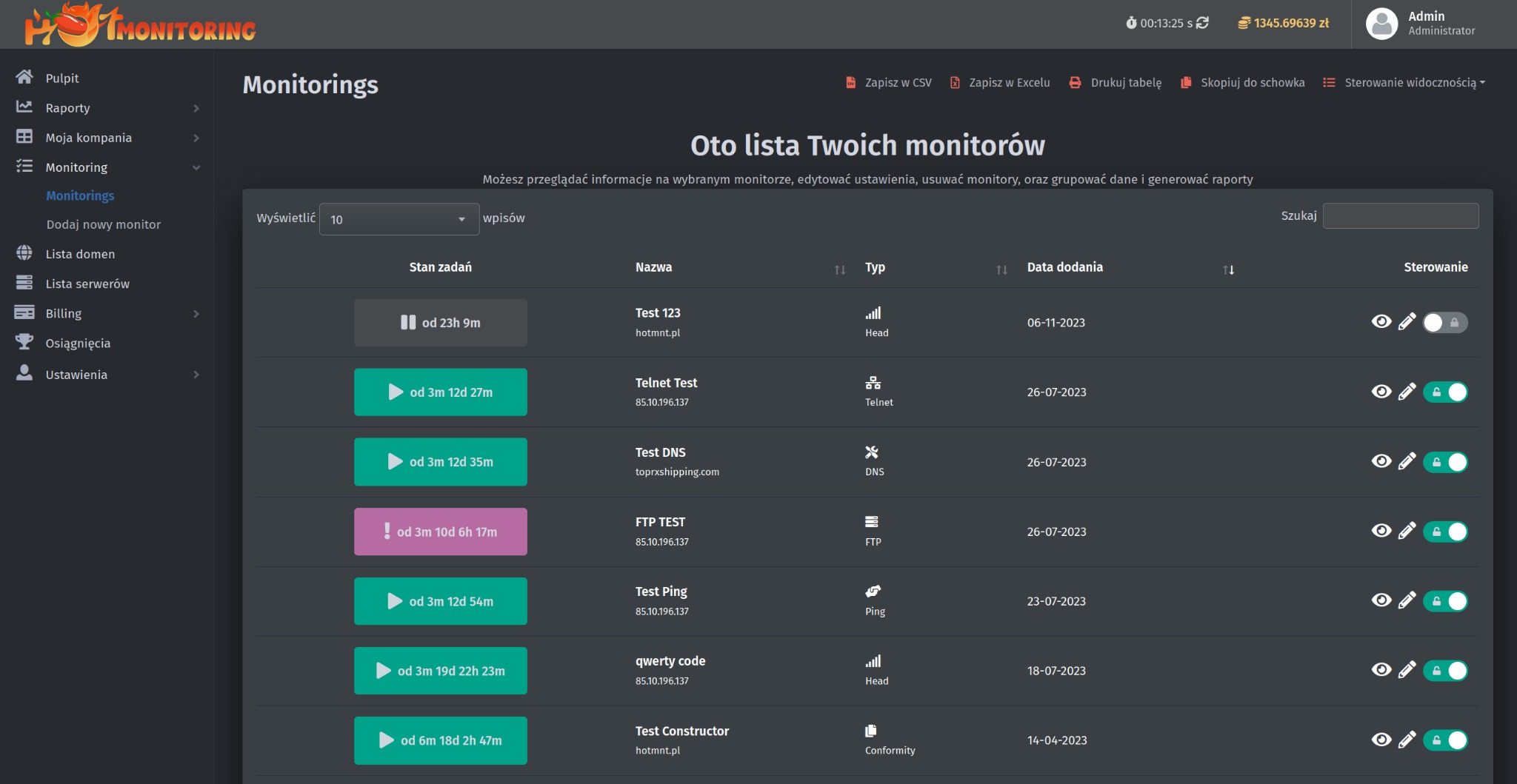Toggle the lock switch on the FTP TEST row

coord(1447,531)
